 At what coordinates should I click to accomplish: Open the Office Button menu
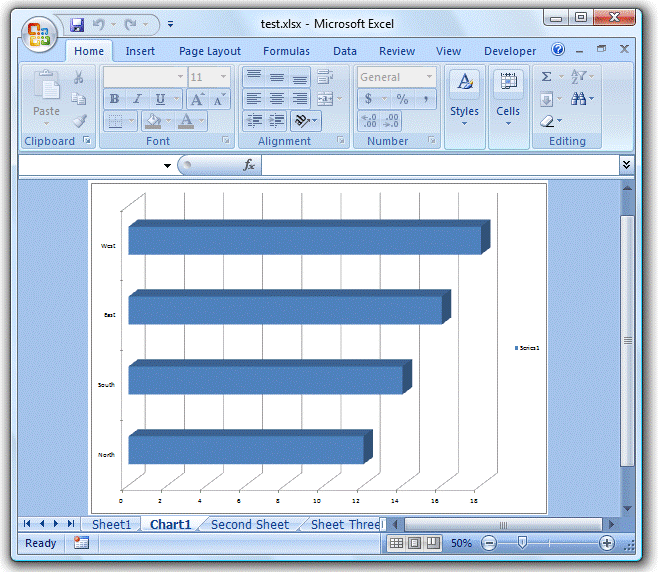39,34
